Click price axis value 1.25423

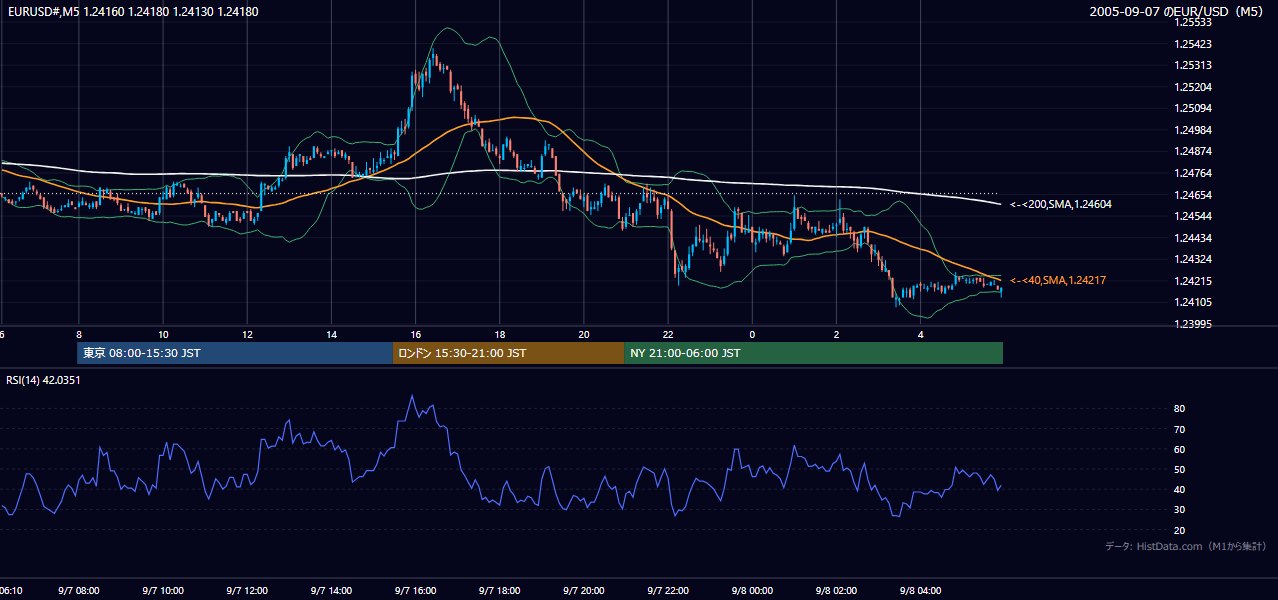[1193, 44]
